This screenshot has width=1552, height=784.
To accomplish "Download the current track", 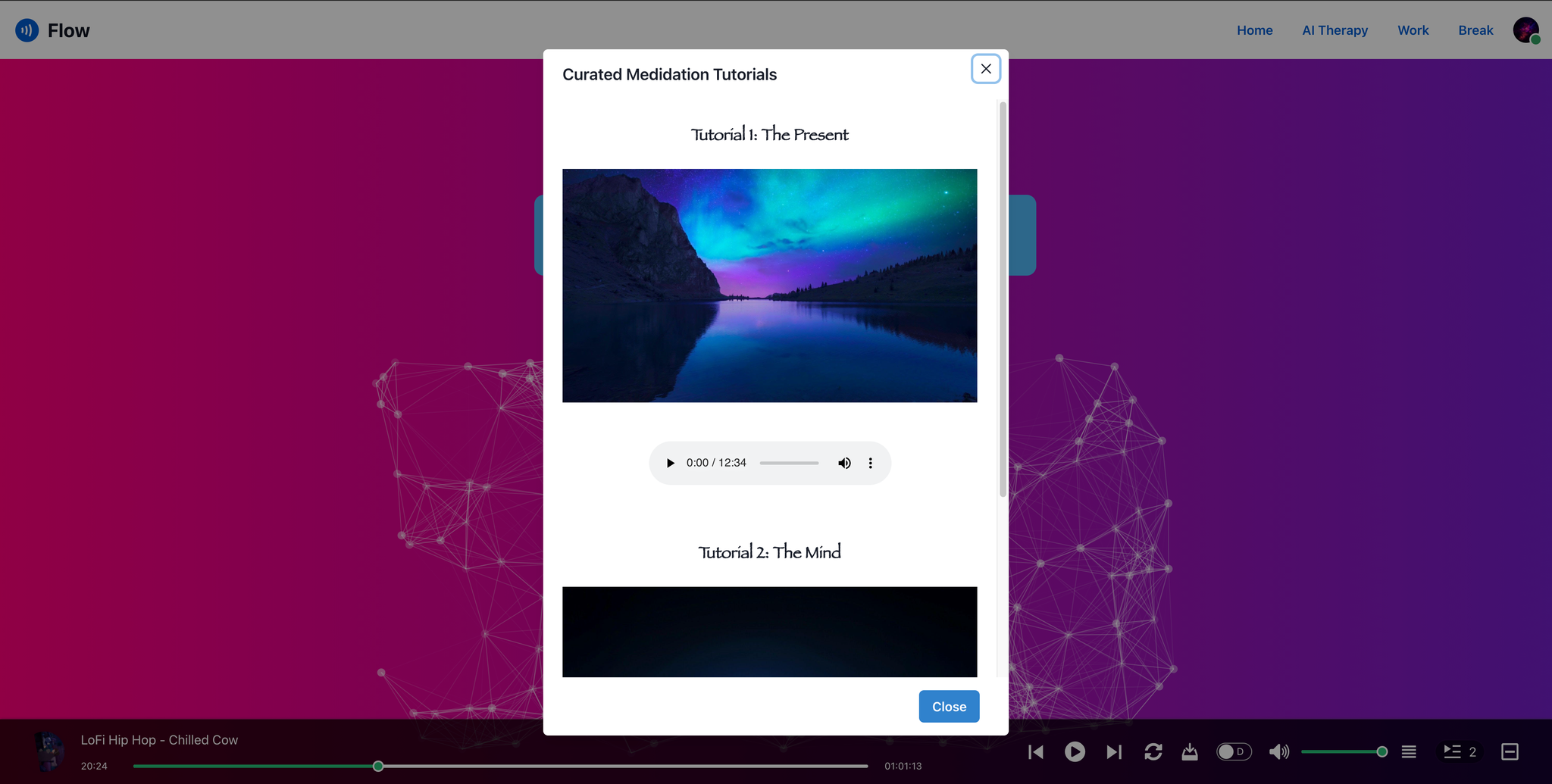I will [x=1190, y=751].
